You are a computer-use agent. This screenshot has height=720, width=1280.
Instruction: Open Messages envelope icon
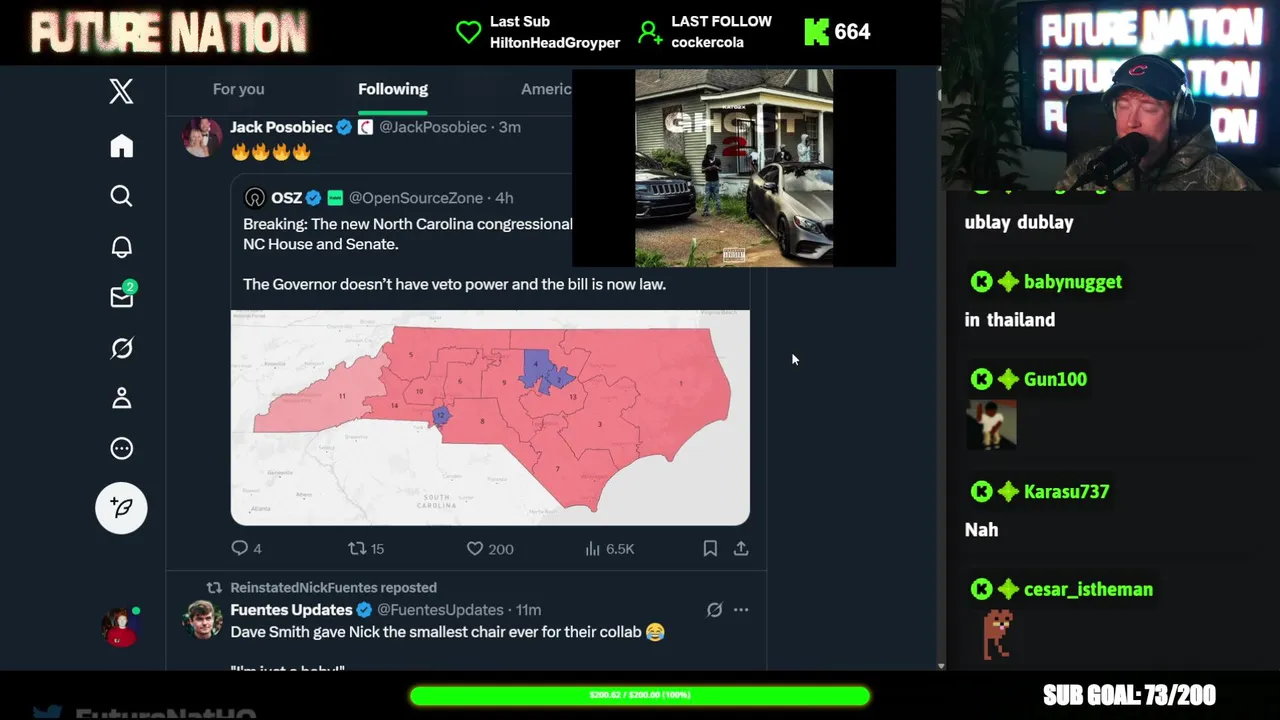123,295
